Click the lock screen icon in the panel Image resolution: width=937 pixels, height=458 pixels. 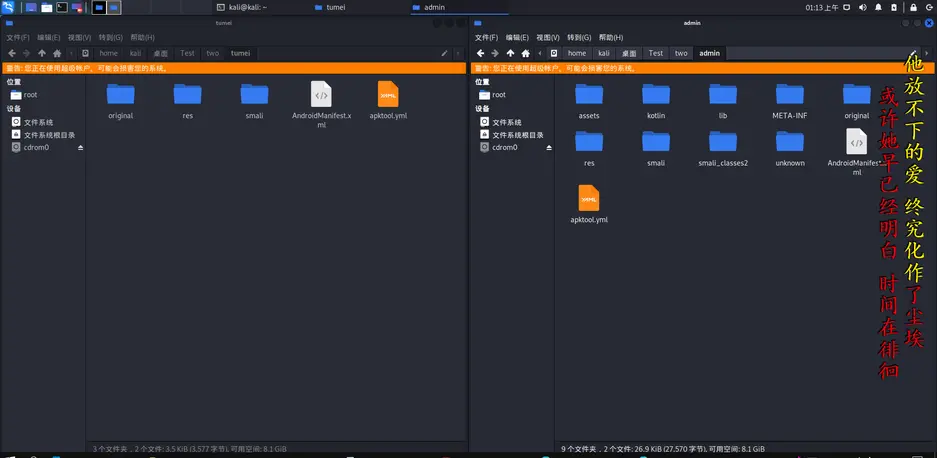(x=913, y=7)
